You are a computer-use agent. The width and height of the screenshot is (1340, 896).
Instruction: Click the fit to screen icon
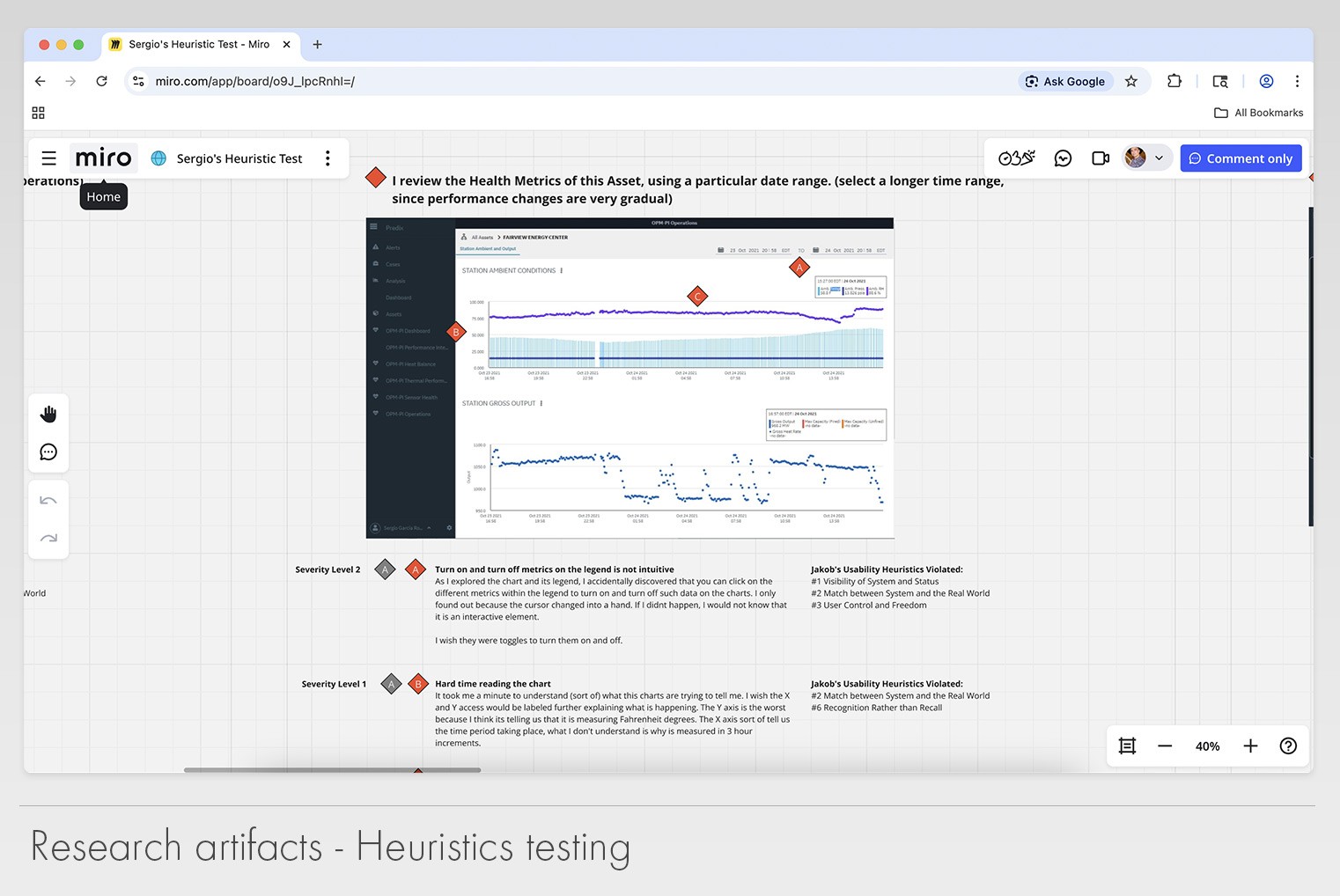click(1127, 746)
